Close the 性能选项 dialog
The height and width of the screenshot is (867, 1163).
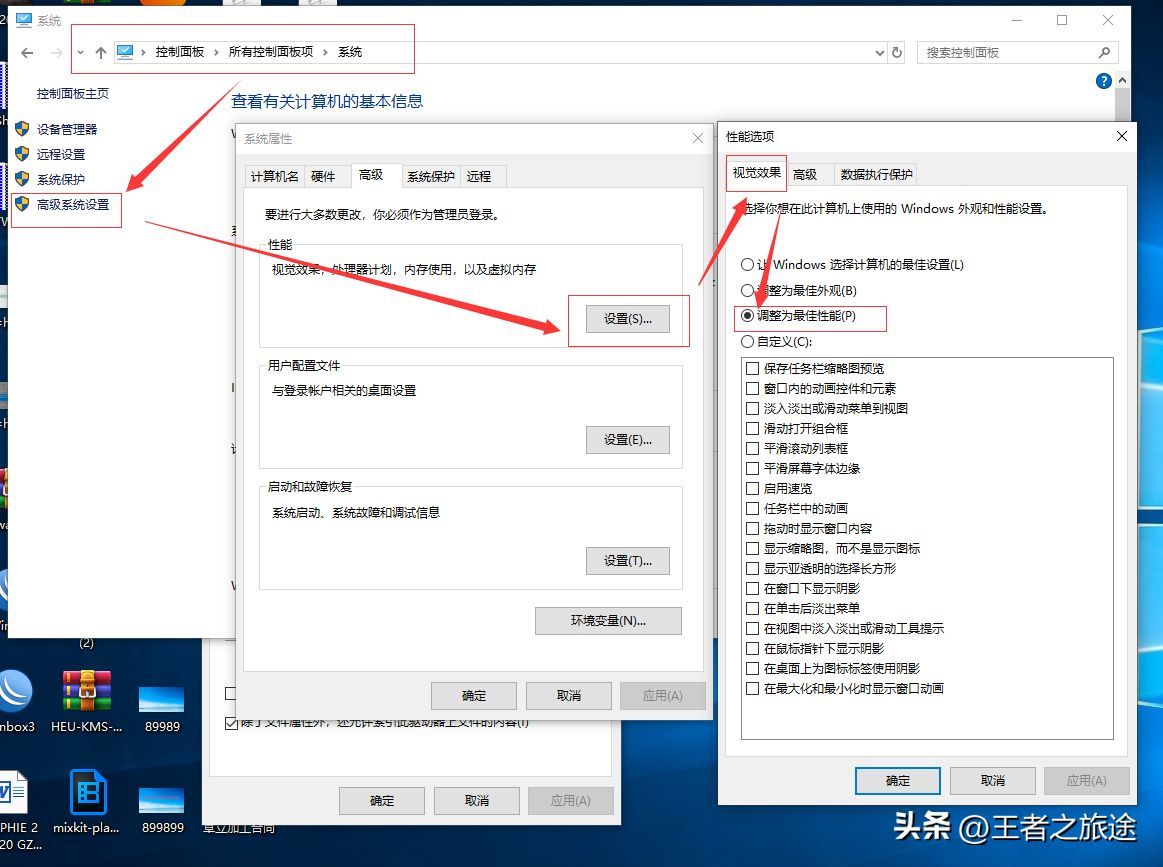coord(1121,136)
